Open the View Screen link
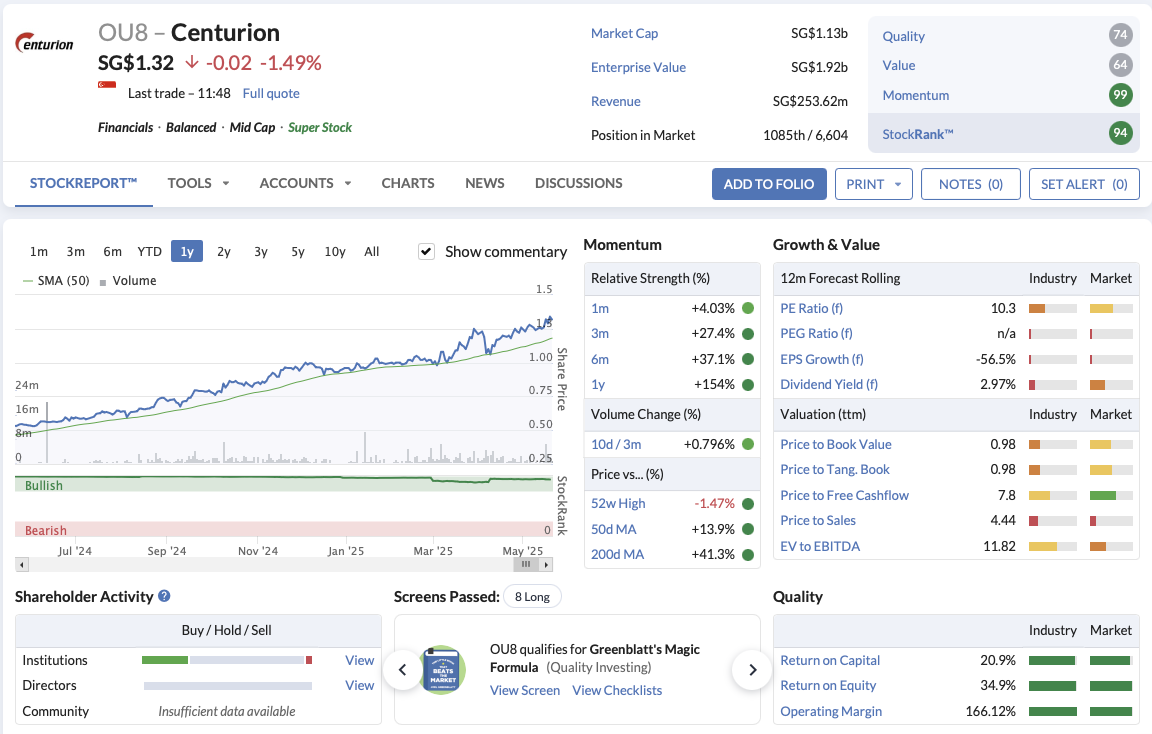This screenshot has width=1152, height=734. [525, 690]
